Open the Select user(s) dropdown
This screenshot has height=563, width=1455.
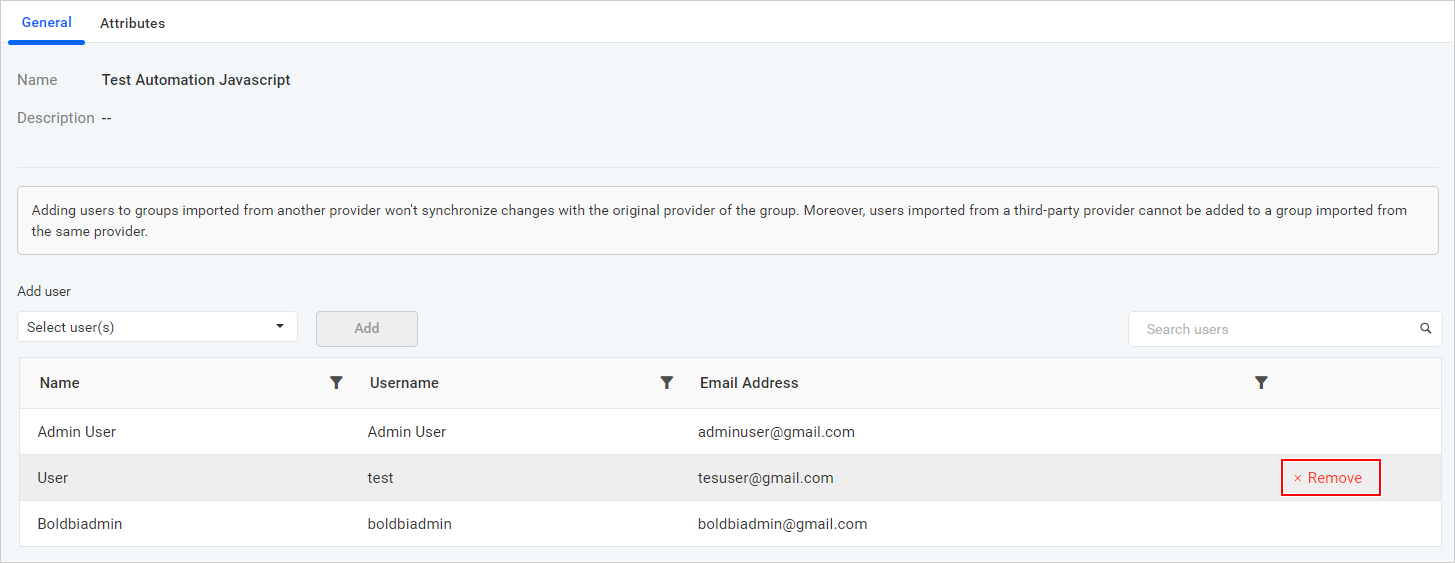point(157,327)
